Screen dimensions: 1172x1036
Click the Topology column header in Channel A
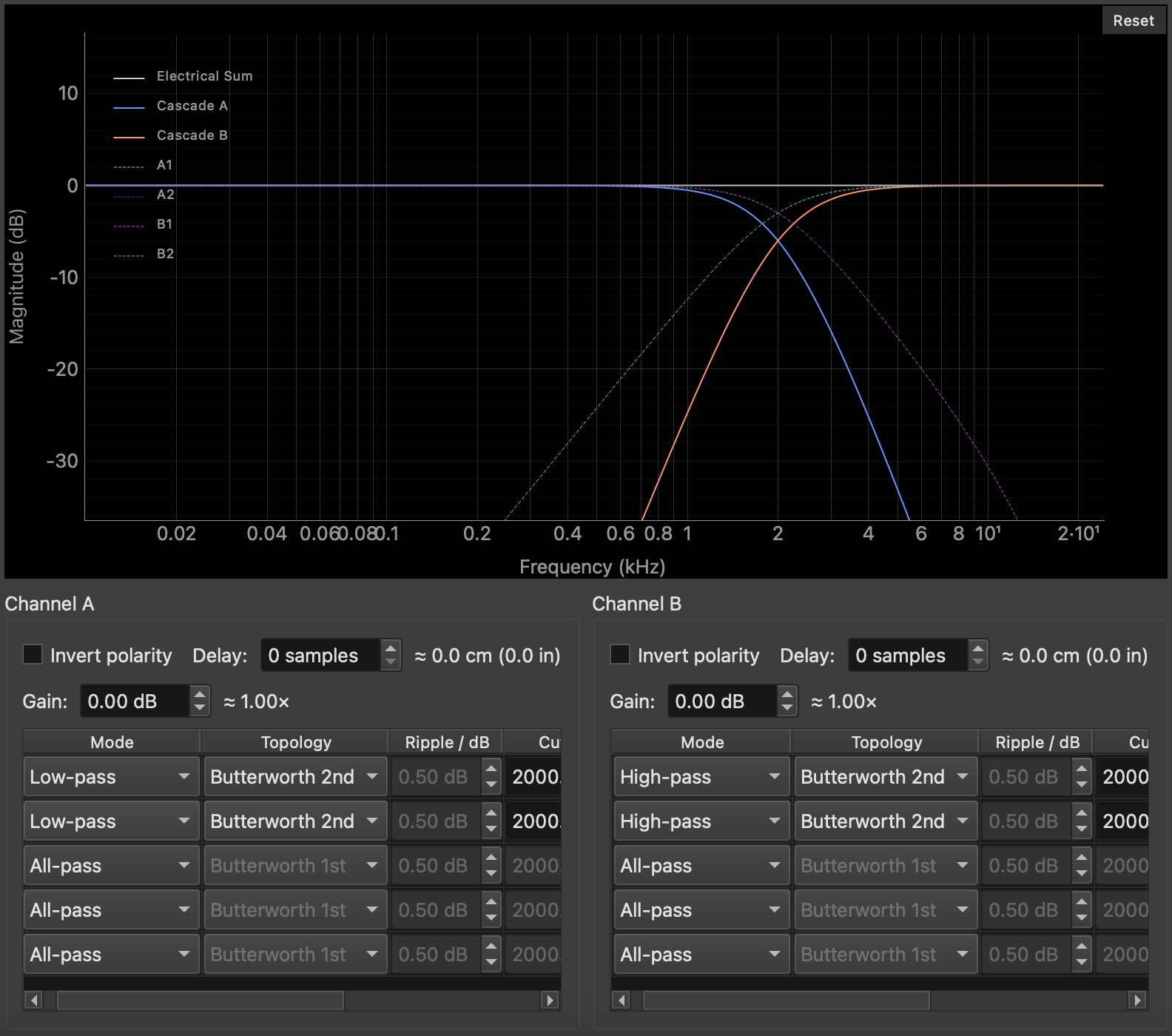click(x=296, y=742)
